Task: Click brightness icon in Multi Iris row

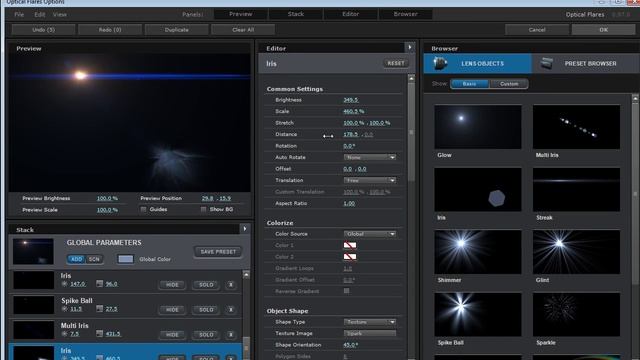Action: pos(64,333)
